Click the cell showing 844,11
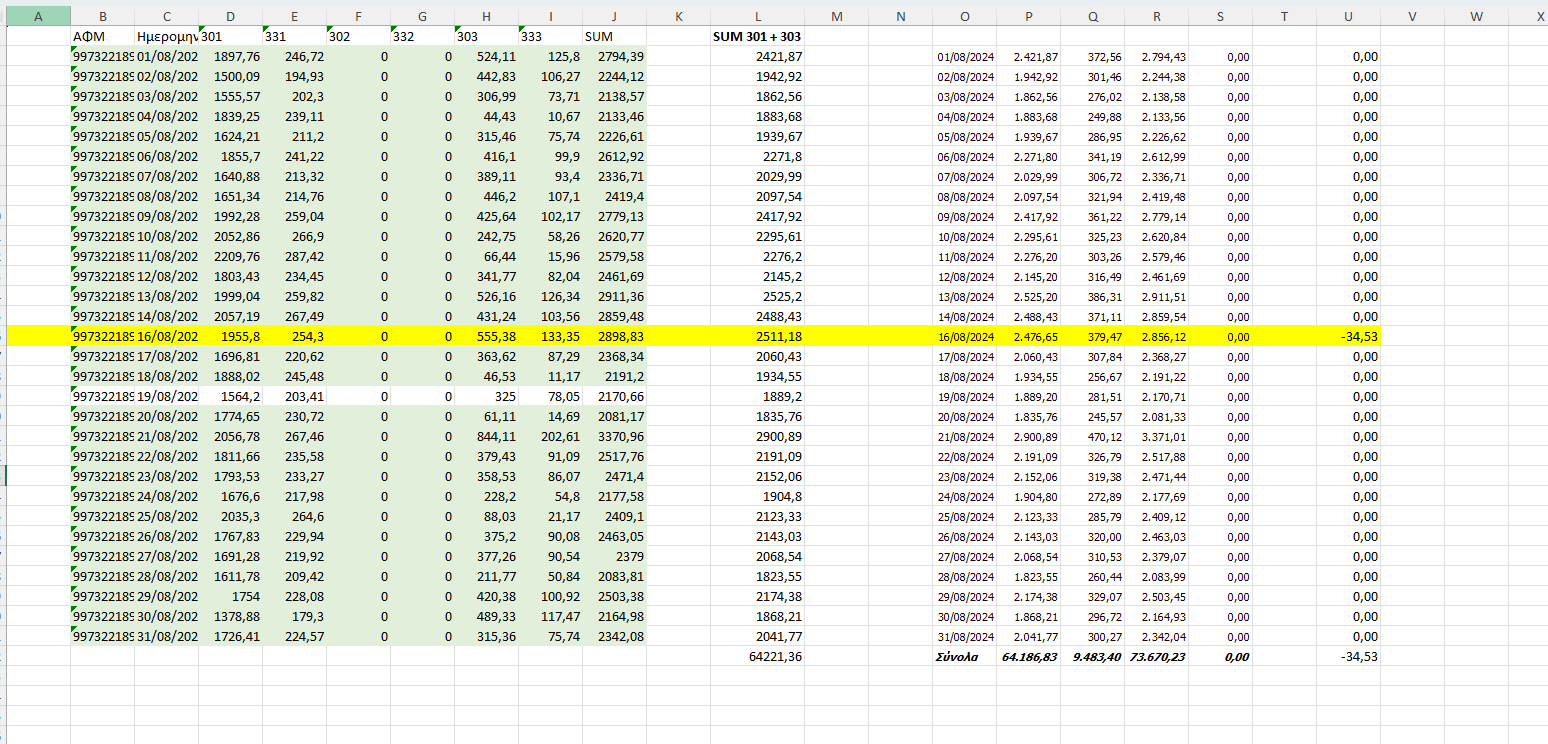The height and width of the screenshot is (744, 1548). point(486,437)
